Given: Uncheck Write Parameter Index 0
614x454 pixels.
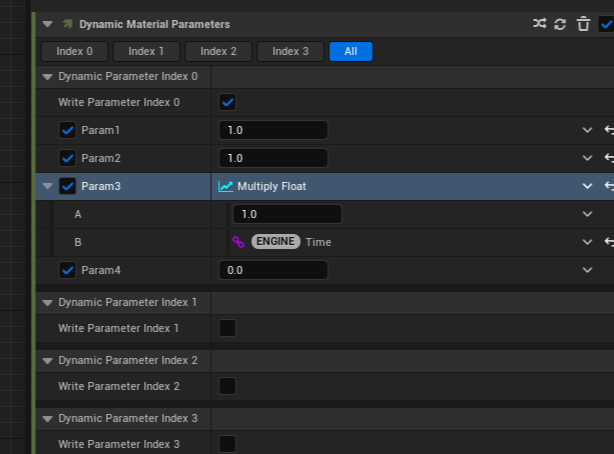Looking at the screenshot, I should click(x=227, y=102).
